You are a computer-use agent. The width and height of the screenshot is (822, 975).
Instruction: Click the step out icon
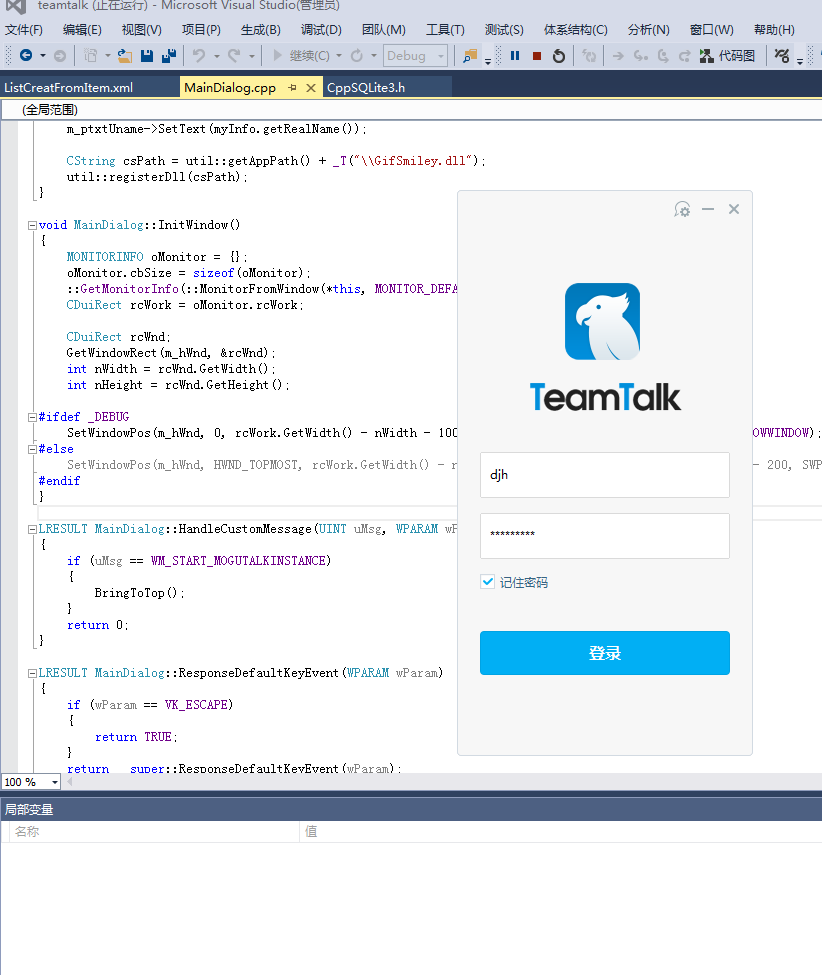tap(685, 56)
